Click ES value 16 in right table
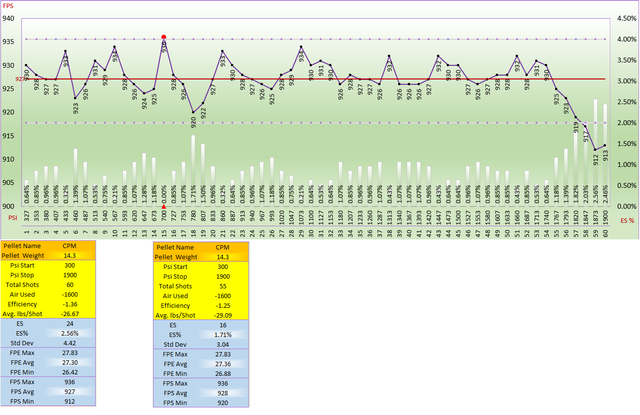 [223, 325]
